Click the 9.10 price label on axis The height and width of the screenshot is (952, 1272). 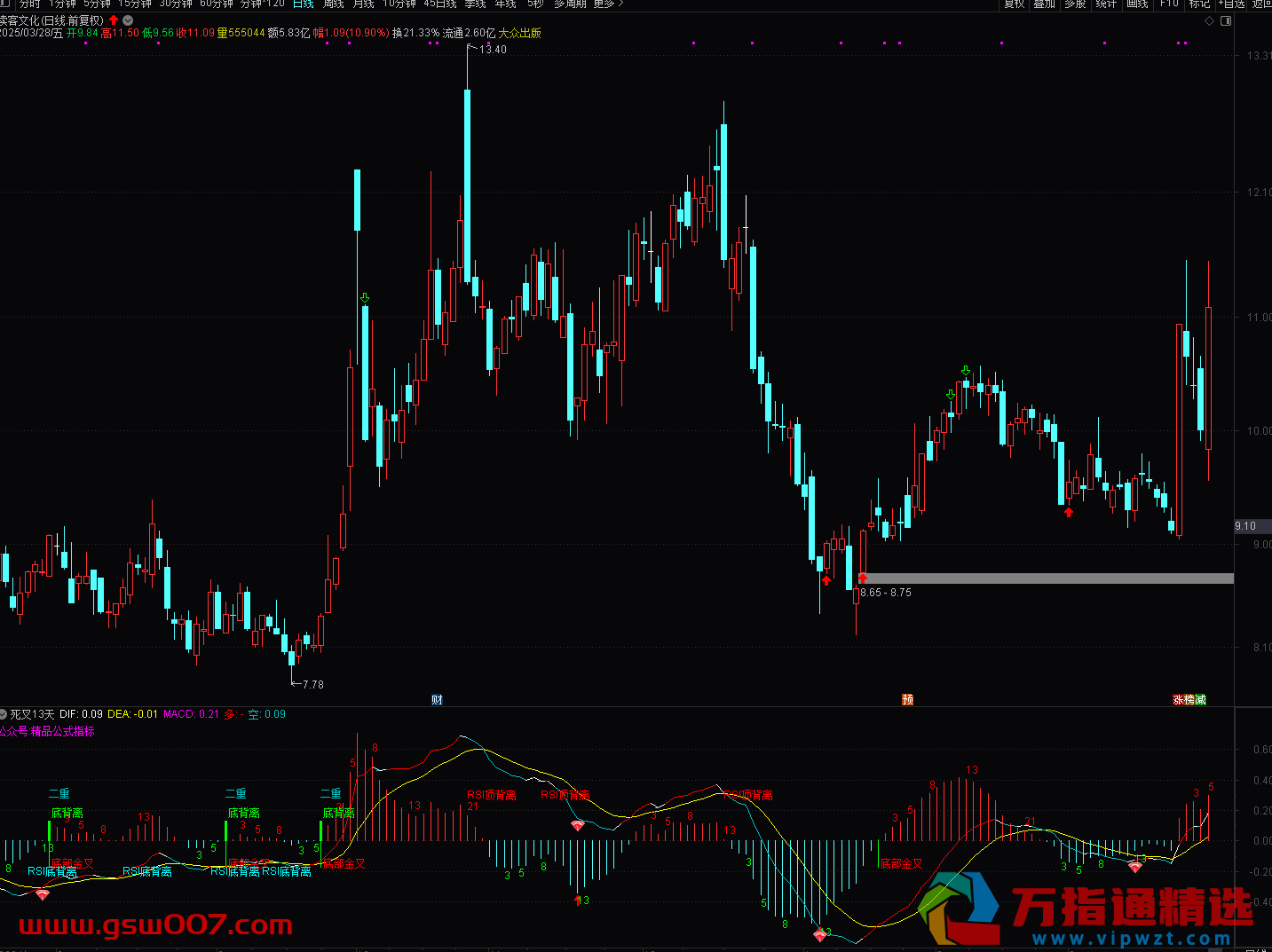pos(1245,526)
